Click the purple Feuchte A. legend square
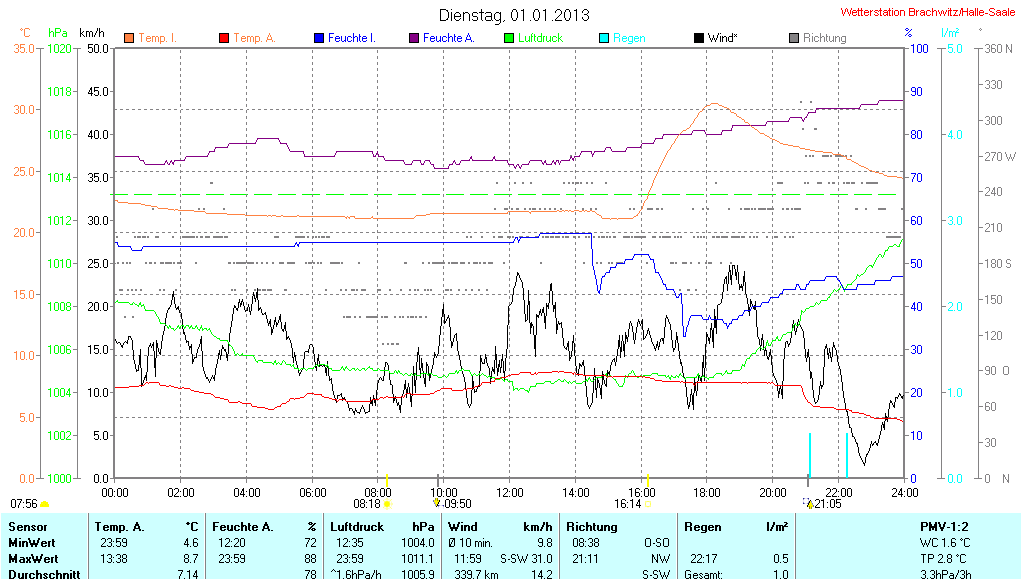Screen dimensions: 1021x579 pyautogui.click(x=414, y=38)
